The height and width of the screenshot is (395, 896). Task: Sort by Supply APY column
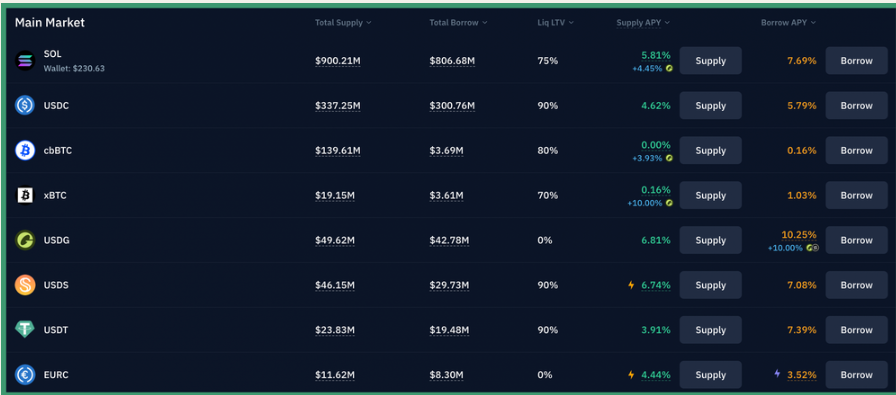click(x=643, y=22)
